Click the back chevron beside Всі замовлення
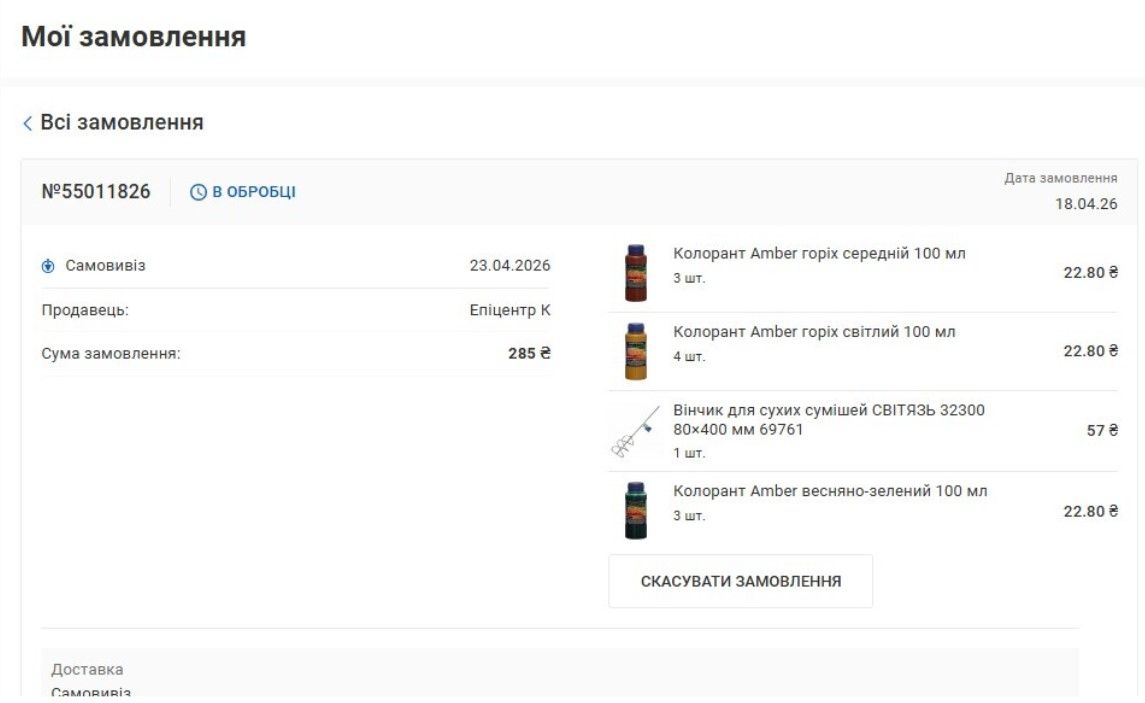Screen dimensions: 1145x703 click(x=27, y=123)
